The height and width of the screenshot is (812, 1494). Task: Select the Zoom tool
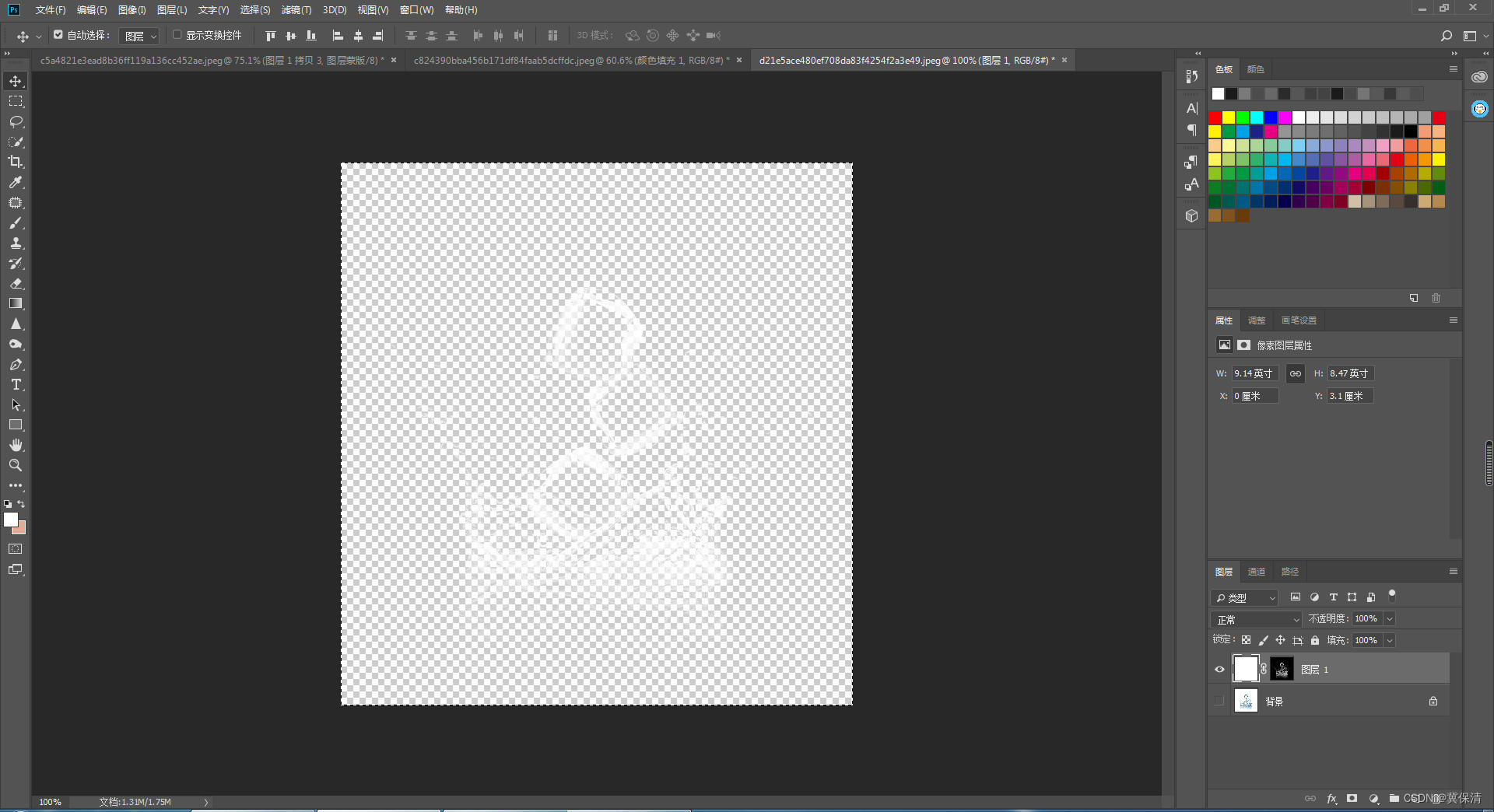(16, 465)
